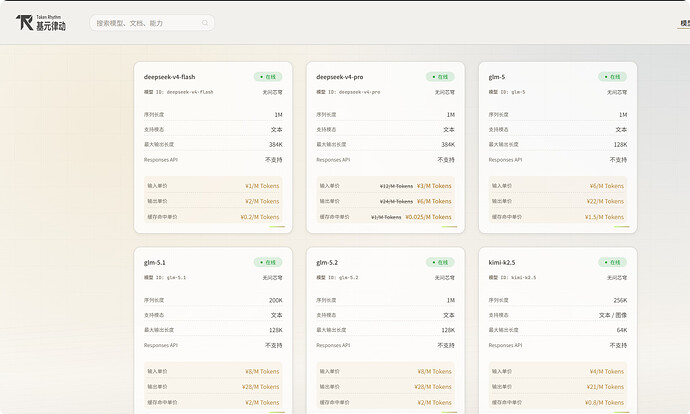
Task: Select model ID text kimi-k2.5
Action: (x=523, y=278)
